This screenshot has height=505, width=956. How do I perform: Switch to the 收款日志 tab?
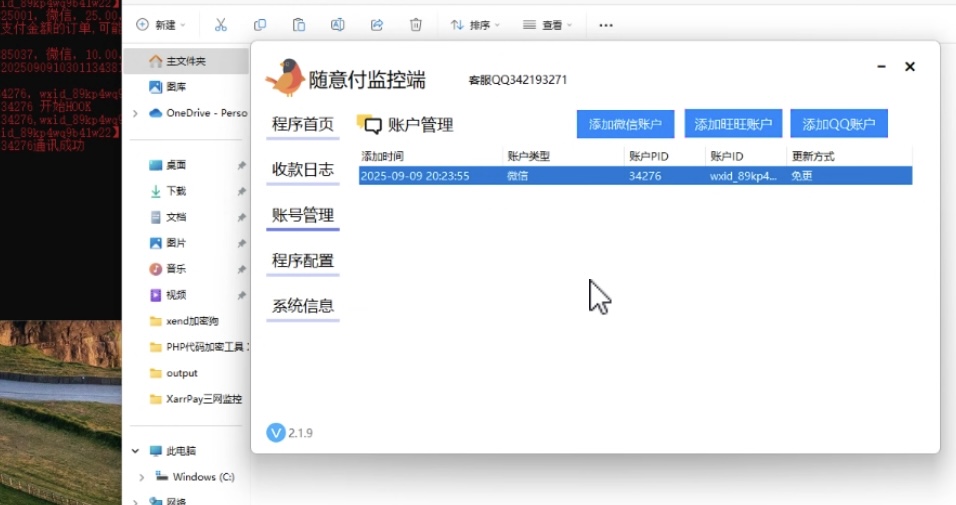pyautogui.click(x=302, y=170)
